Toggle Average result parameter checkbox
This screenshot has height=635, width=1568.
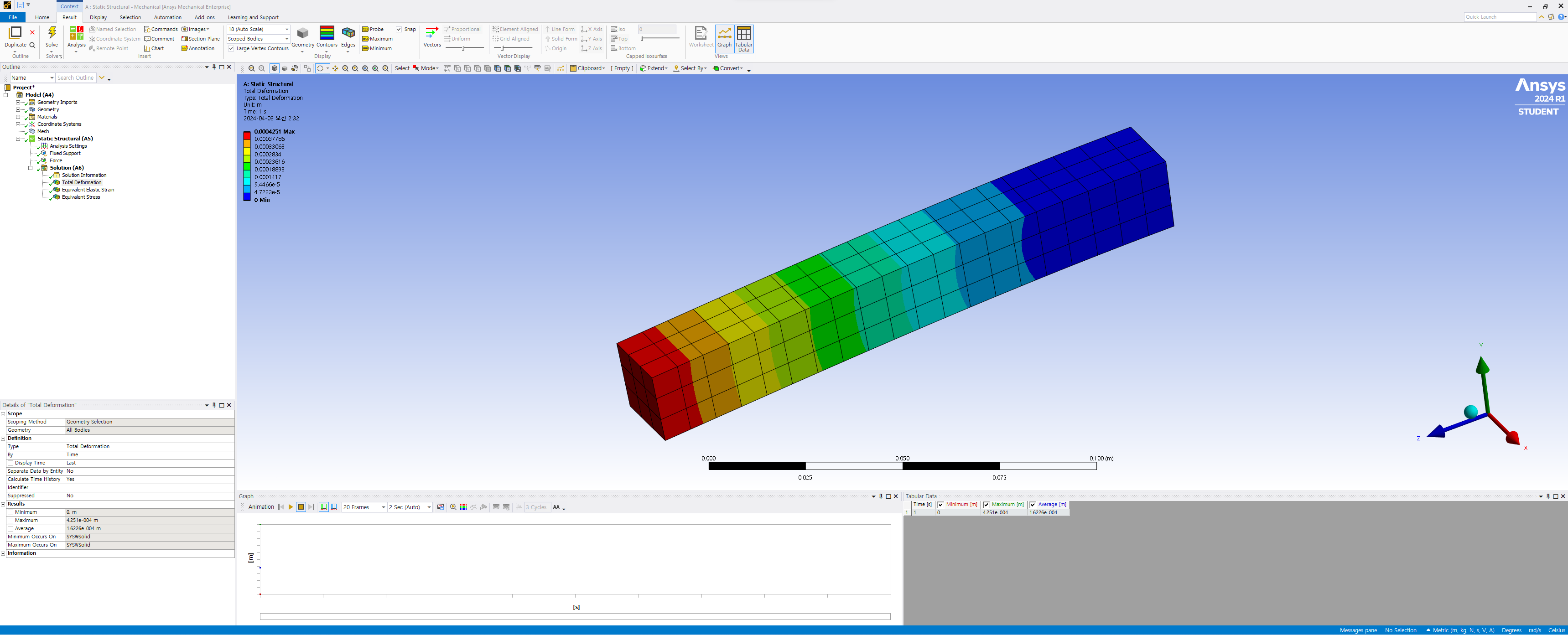(x=10, y=529)
